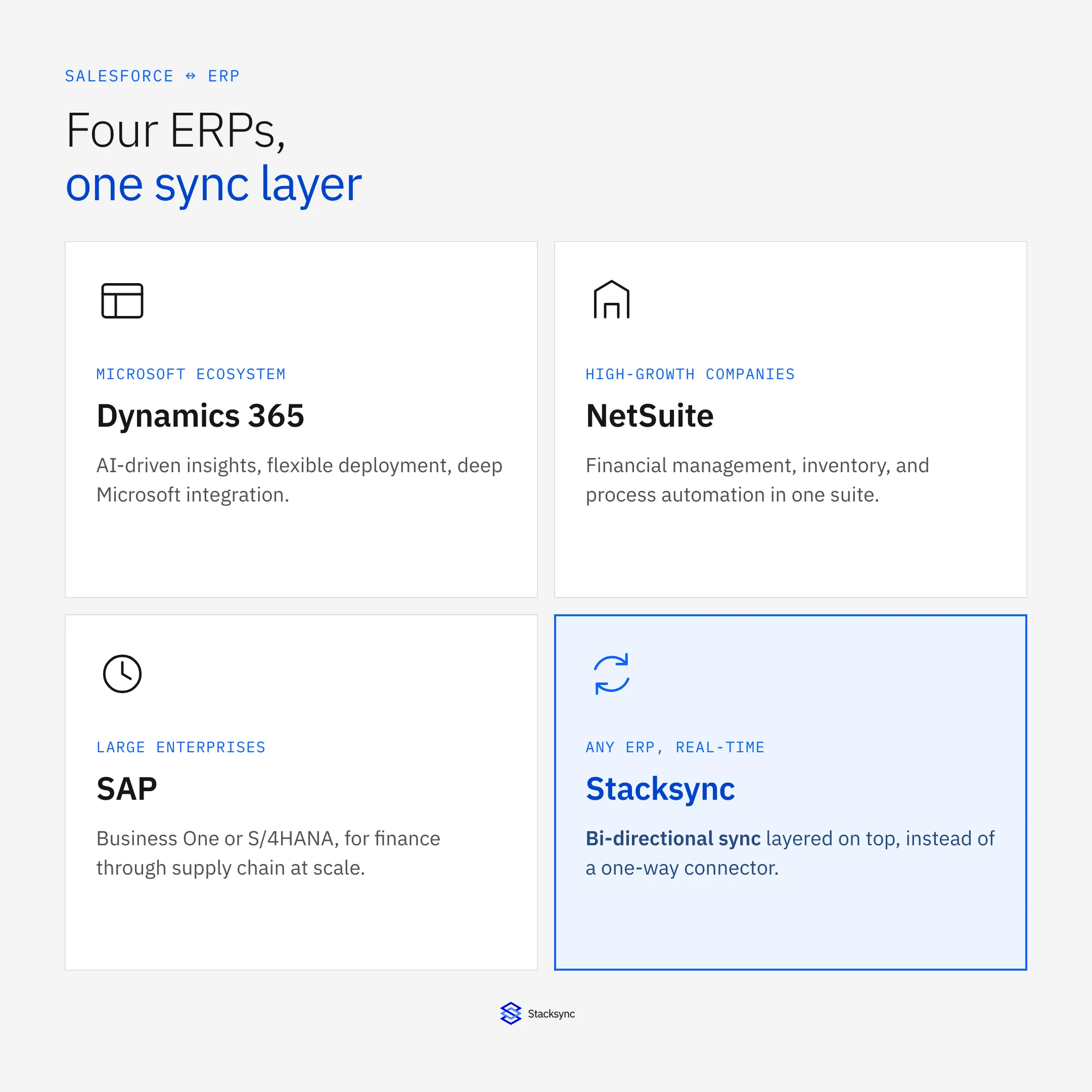
Task: Click the Stacksync wordmark in the footer
Action: coord(551,1014)
